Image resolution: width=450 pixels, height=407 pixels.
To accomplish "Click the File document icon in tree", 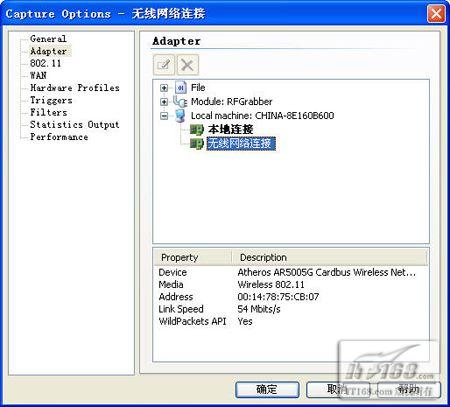I will (x=180, y=88).
